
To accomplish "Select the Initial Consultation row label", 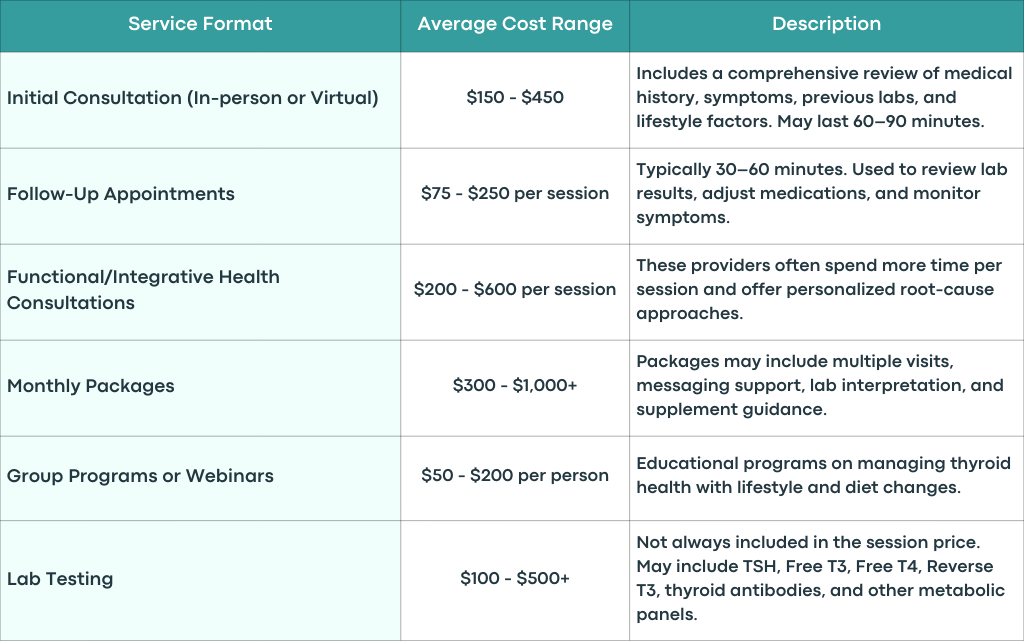I will (193, 98).
